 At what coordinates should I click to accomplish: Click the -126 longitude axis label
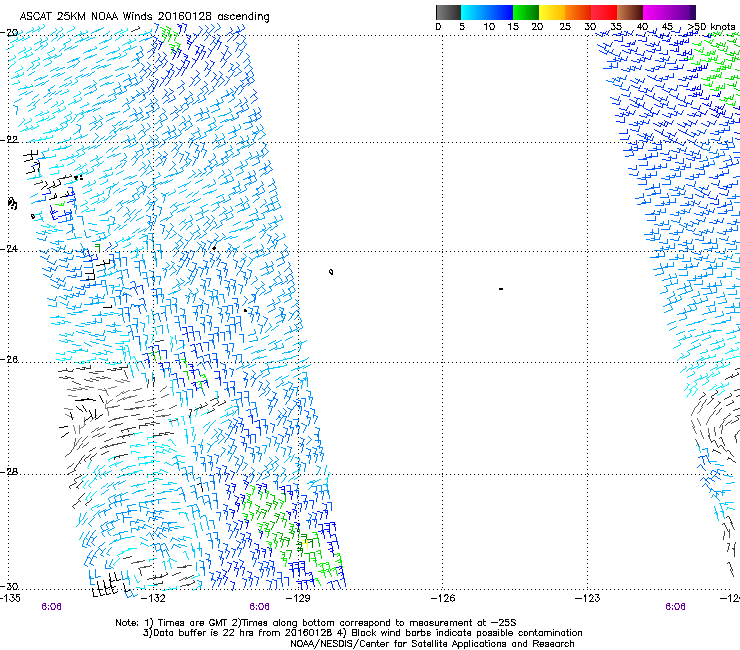(x=443, y=598)
